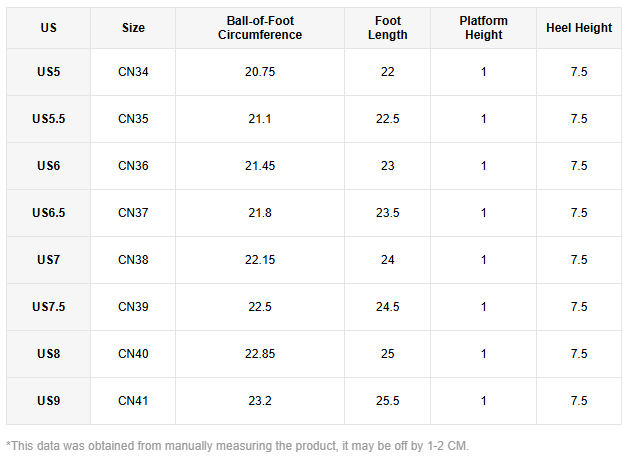Screen dimensions: 627x462
Task: Click the US9 row label
Action: coord(48,401)
